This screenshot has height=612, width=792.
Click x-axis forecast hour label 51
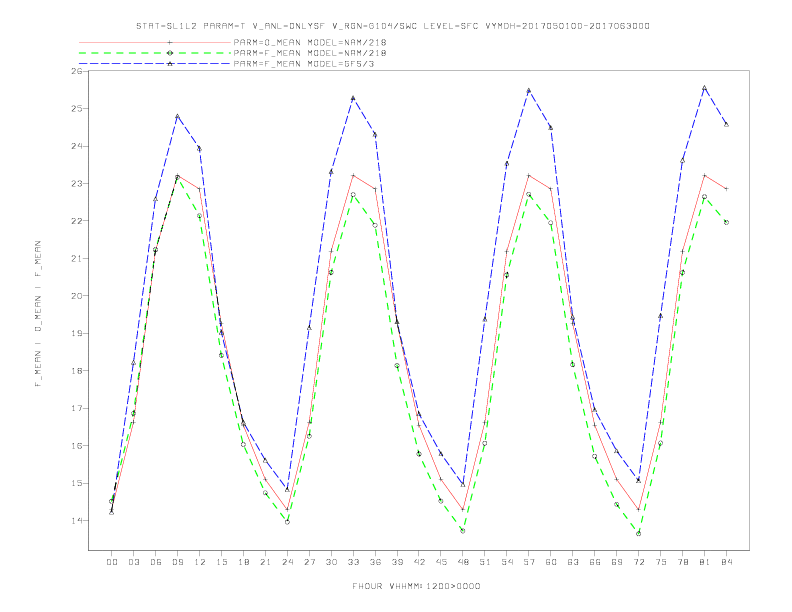point(485,562)
